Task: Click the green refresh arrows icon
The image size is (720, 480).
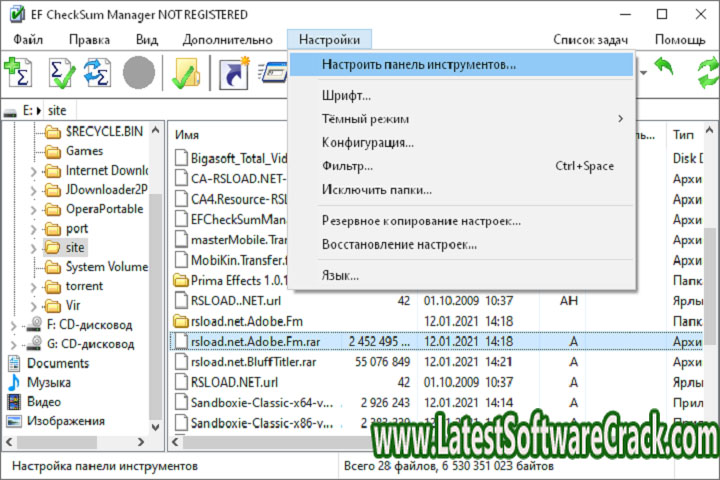Action: 708,73
